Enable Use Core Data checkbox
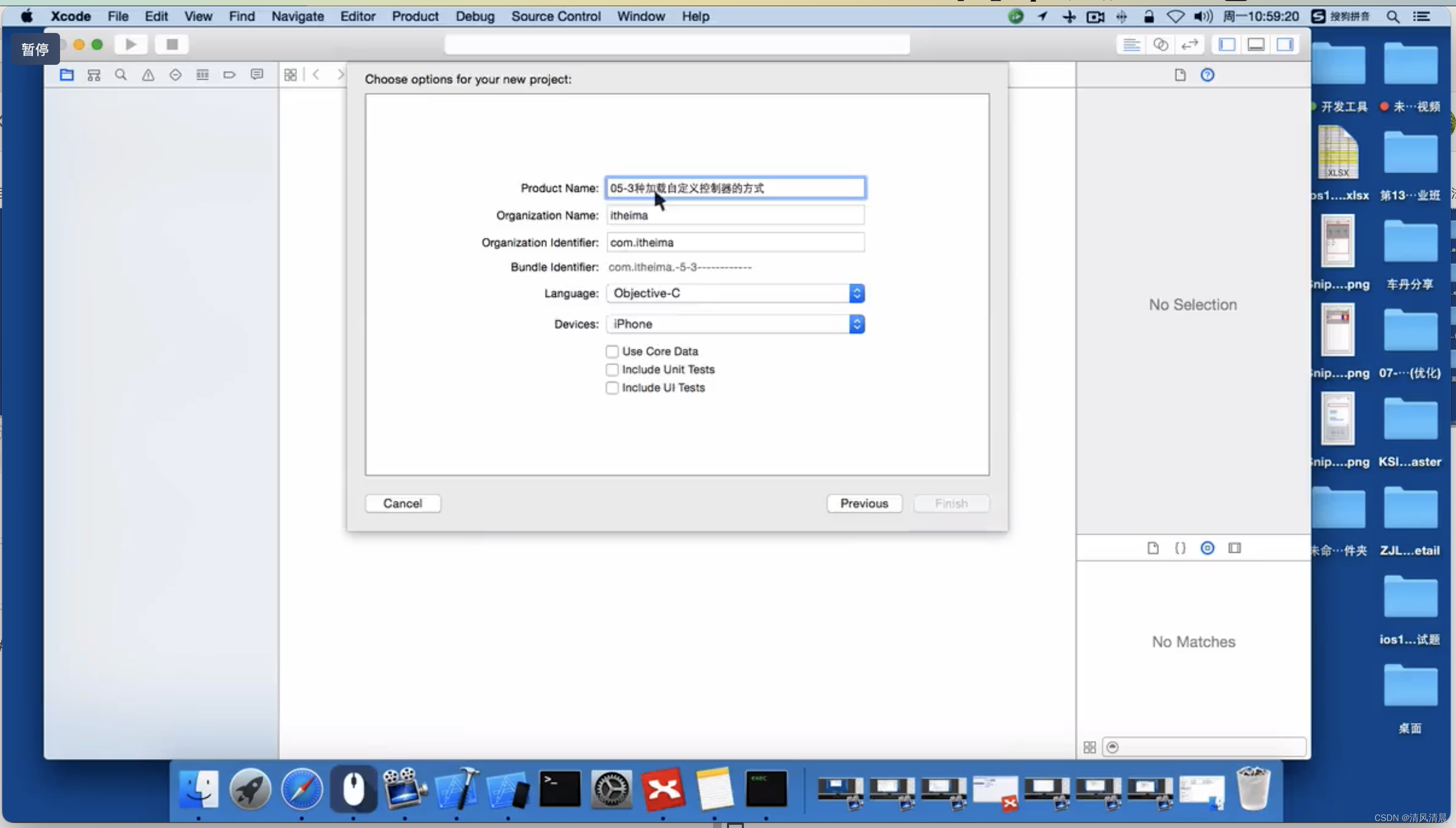 click(x=611, y=350)
